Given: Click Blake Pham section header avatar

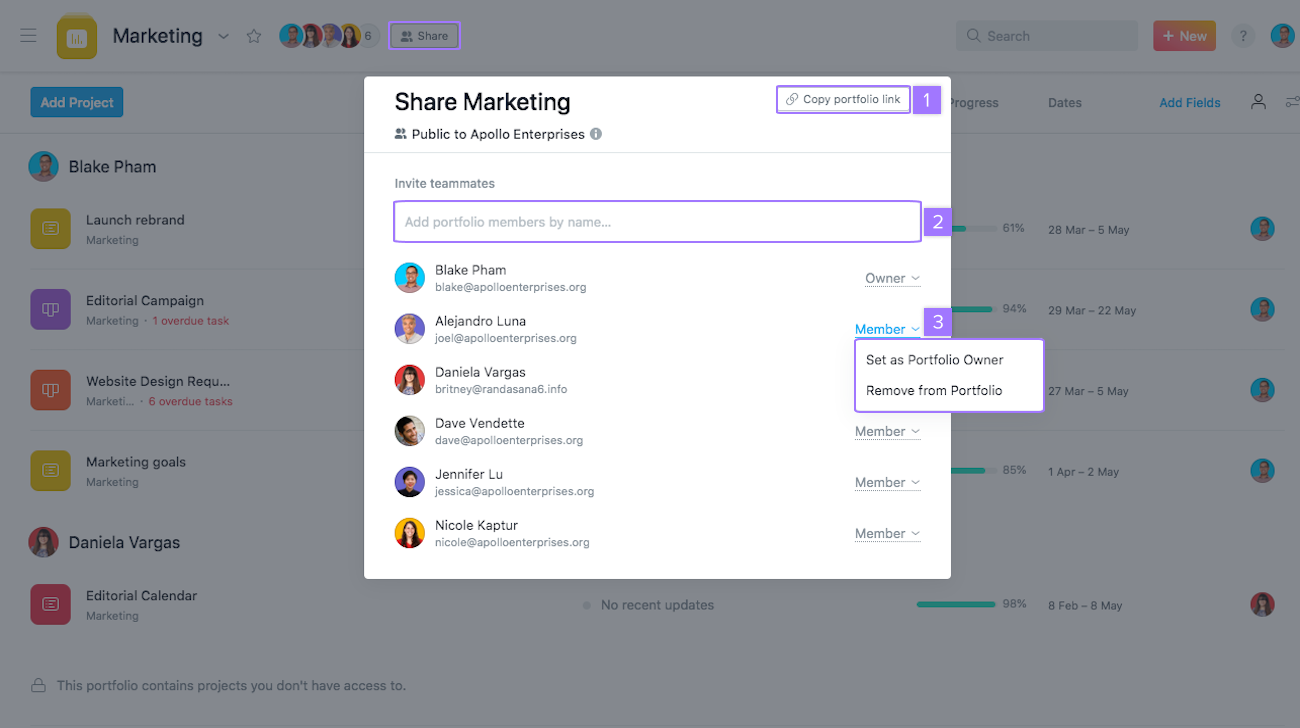Looking at the screenshot, I should point(43,166).
